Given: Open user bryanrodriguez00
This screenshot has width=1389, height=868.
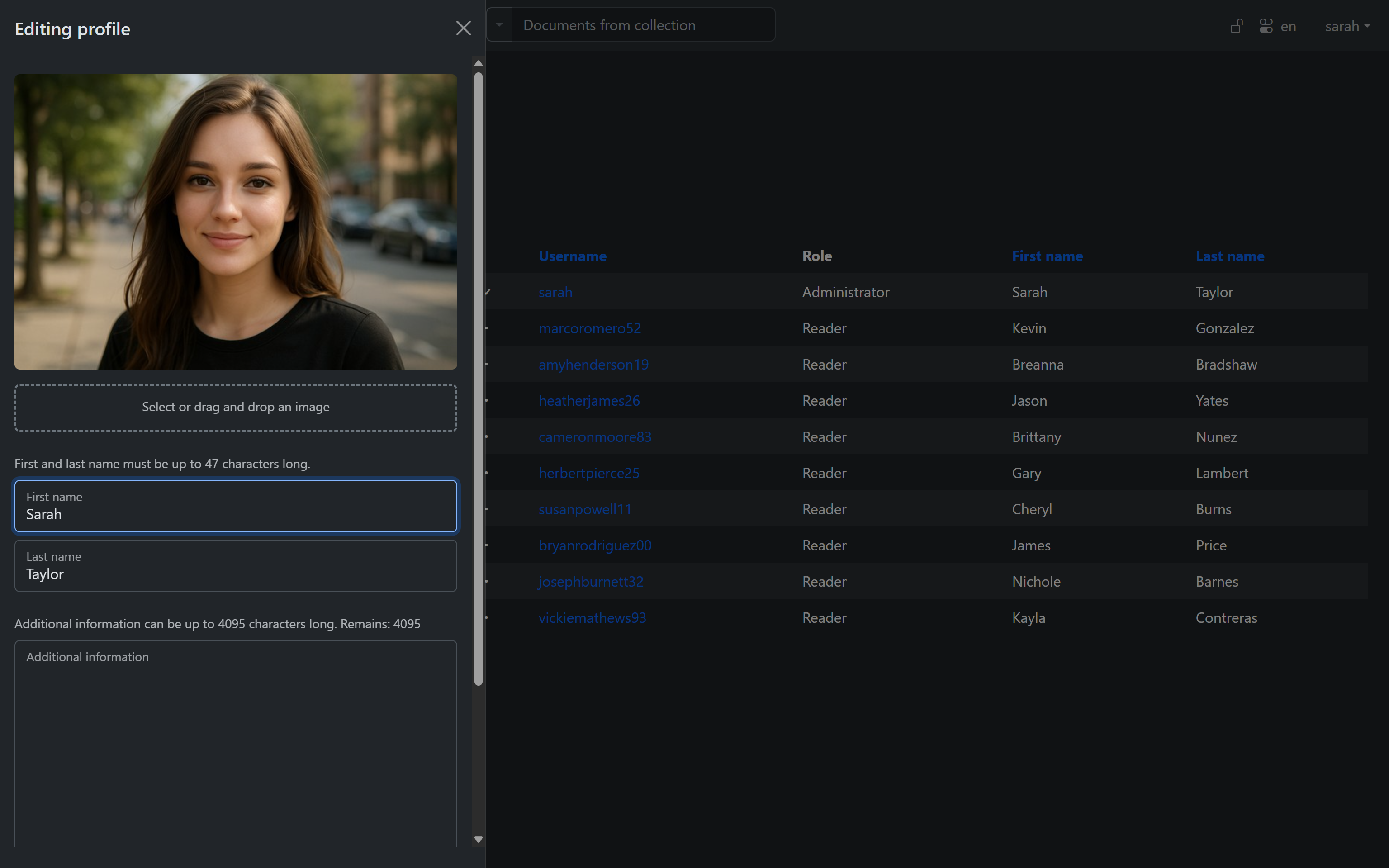Looking at the screenshot, I should point(595,545).
